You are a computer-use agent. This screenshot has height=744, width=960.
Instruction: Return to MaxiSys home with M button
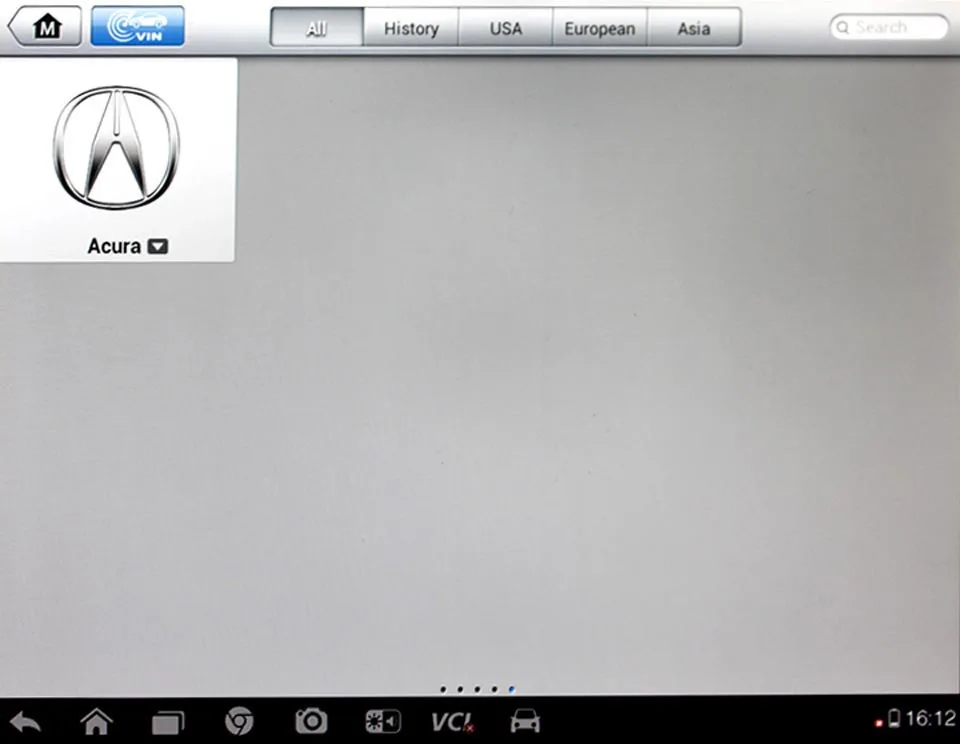click(x=45, y=26)
